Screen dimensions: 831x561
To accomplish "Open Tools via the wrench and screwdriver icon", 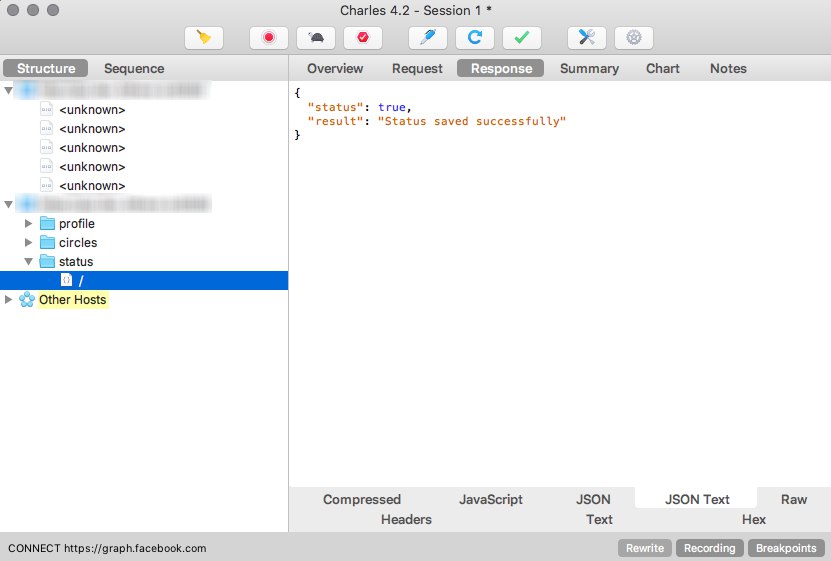I will click(587, 38).
